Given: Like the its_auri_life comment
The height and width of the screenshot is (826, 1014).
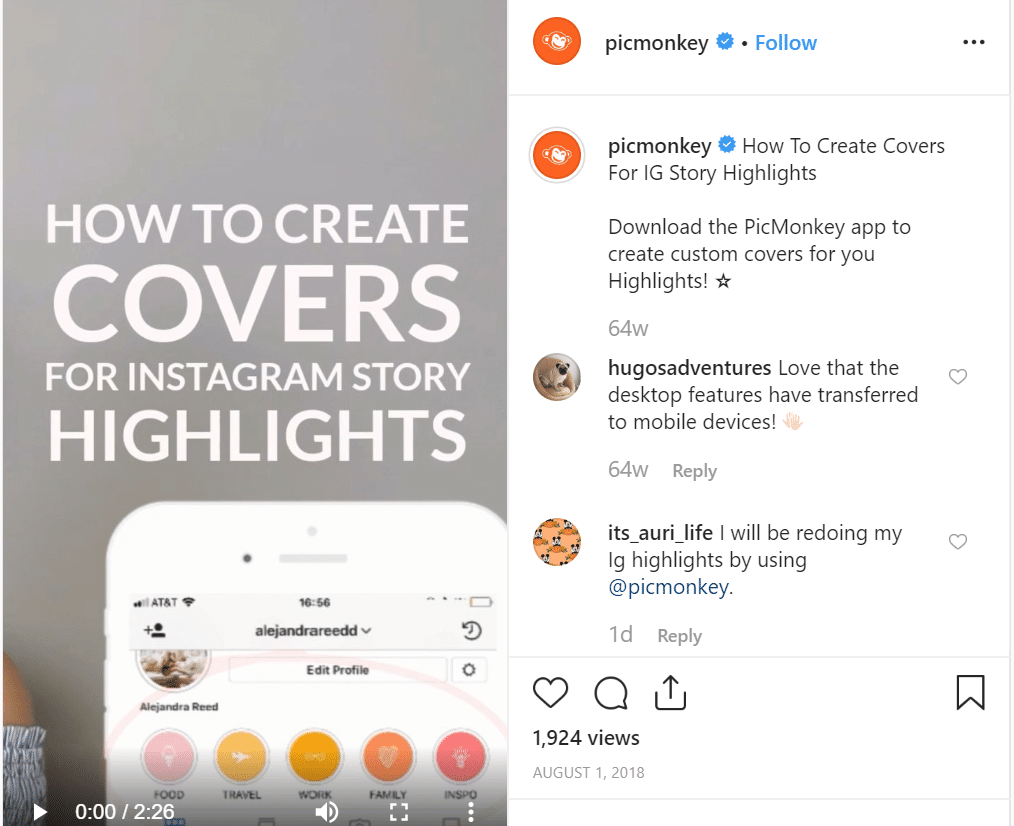Looking at the screenshot, I should pyautogui.click(x=958, y=541).
